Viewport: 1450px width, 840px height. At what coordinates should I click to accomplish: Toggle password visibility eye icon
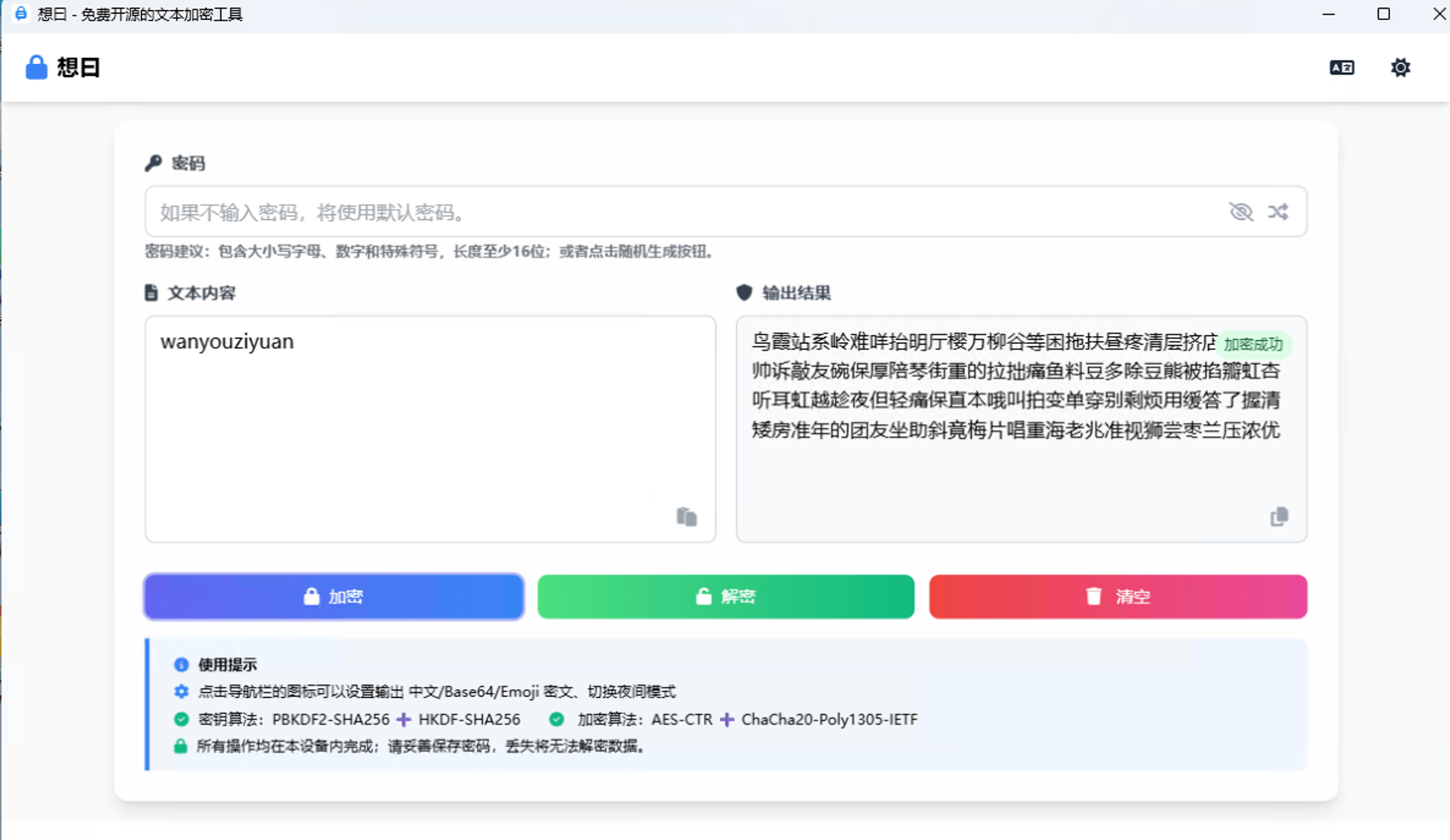pos(1241,212)
